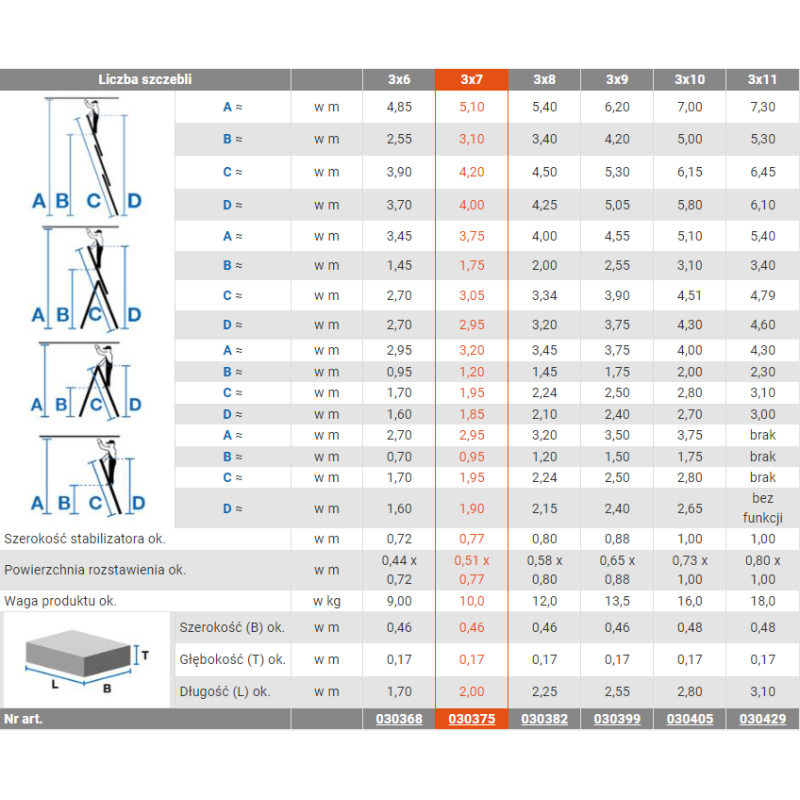Screen dimensions: 800x800
Task: Click 'Waga produktu ok.' label
Action: (60, 601)
